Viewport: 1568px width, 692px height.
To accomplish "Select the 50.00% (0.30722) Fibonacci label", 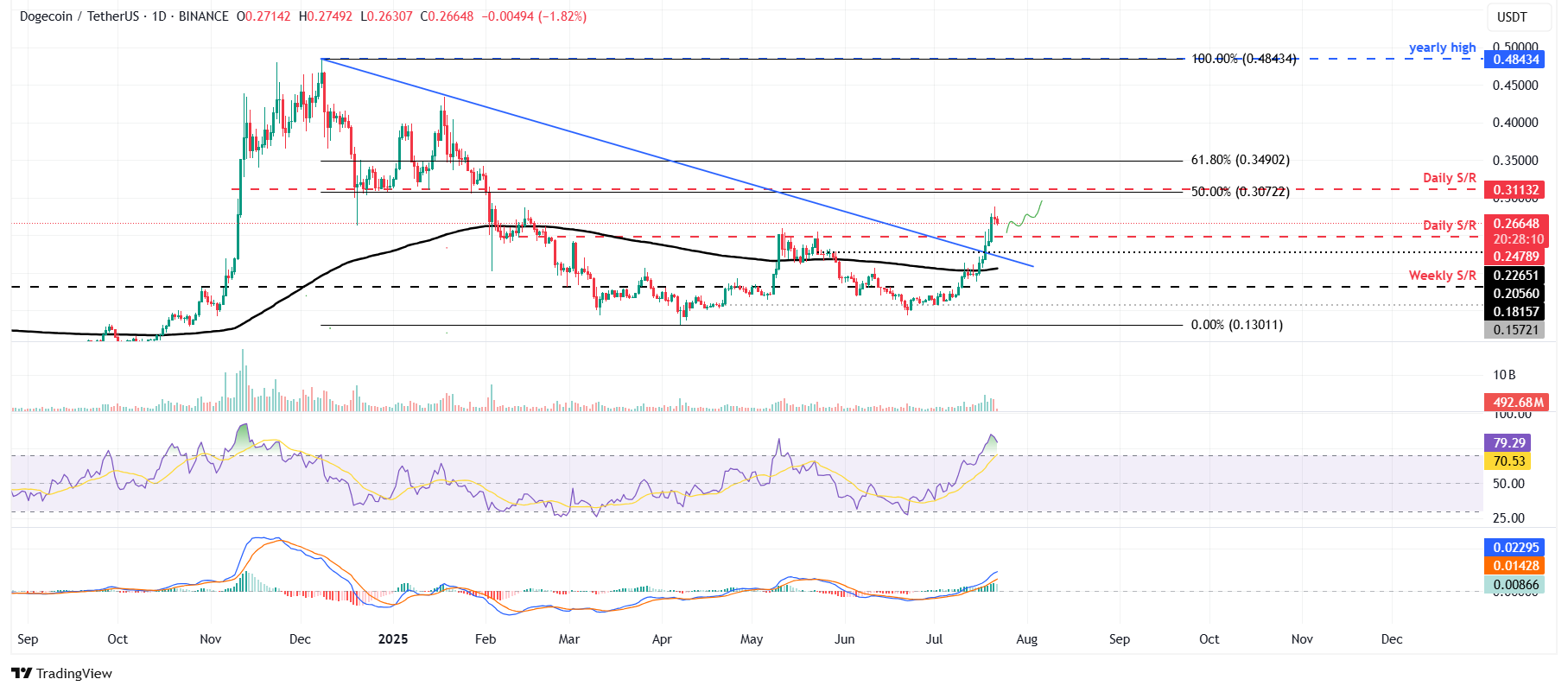I will pos(1240,192).
